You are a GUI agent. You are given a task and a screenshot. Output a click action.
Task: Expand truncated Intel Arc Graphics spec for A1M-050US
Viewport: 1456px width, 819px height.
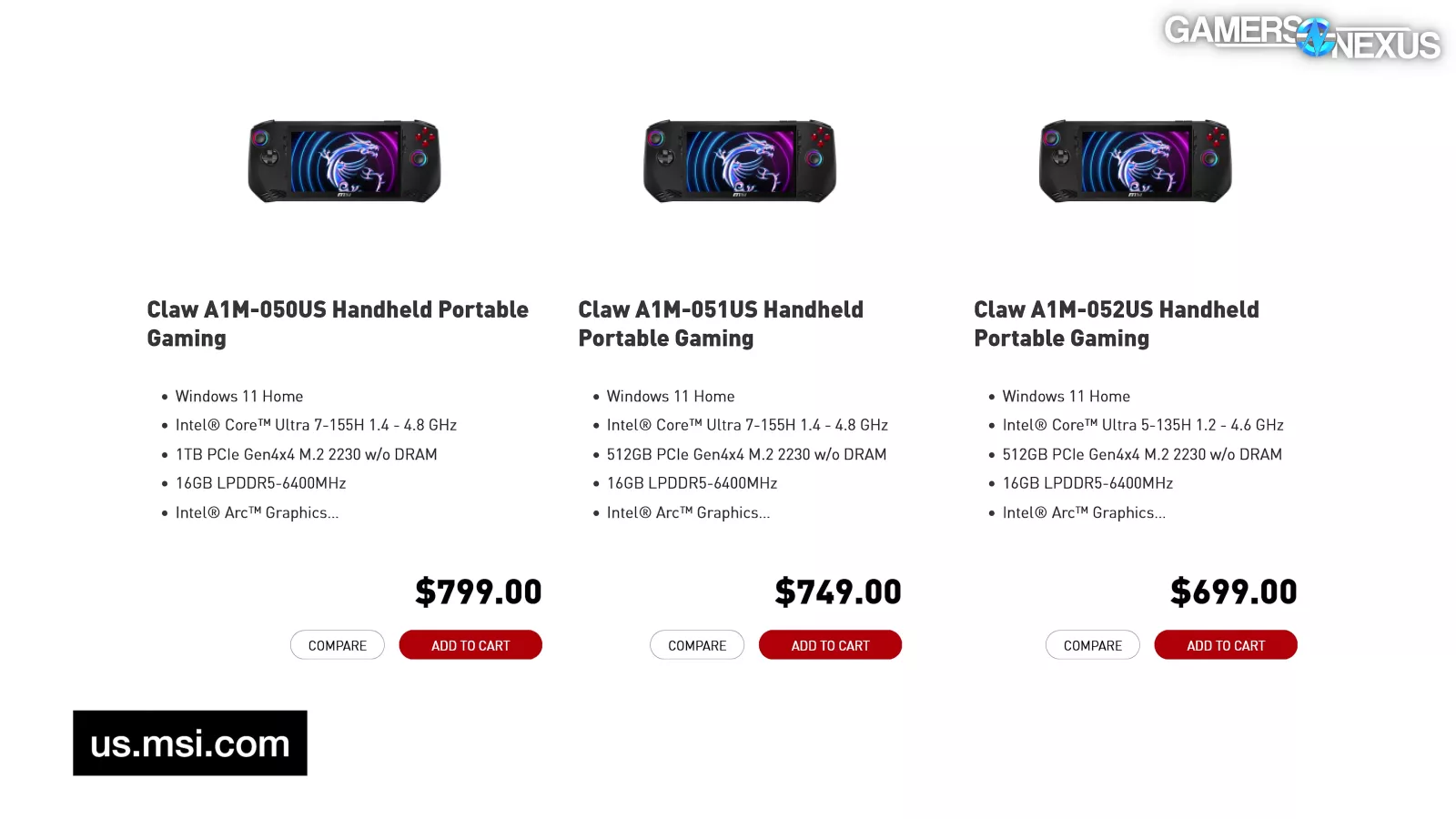point(258,513)
